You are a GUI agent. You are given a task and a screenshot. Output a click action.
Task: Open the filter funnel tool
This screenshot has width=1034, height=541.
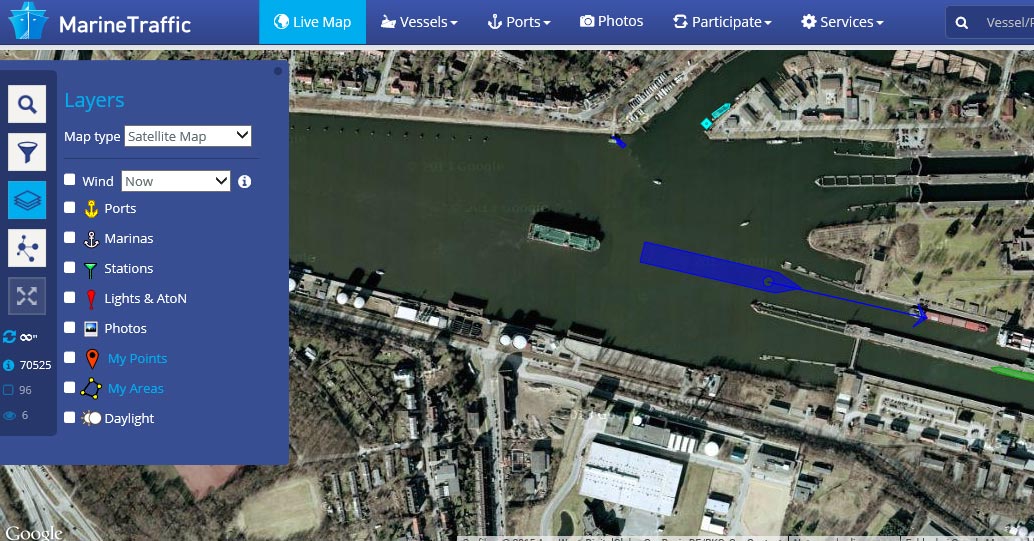pyautogui.click(x=27, y=152)
